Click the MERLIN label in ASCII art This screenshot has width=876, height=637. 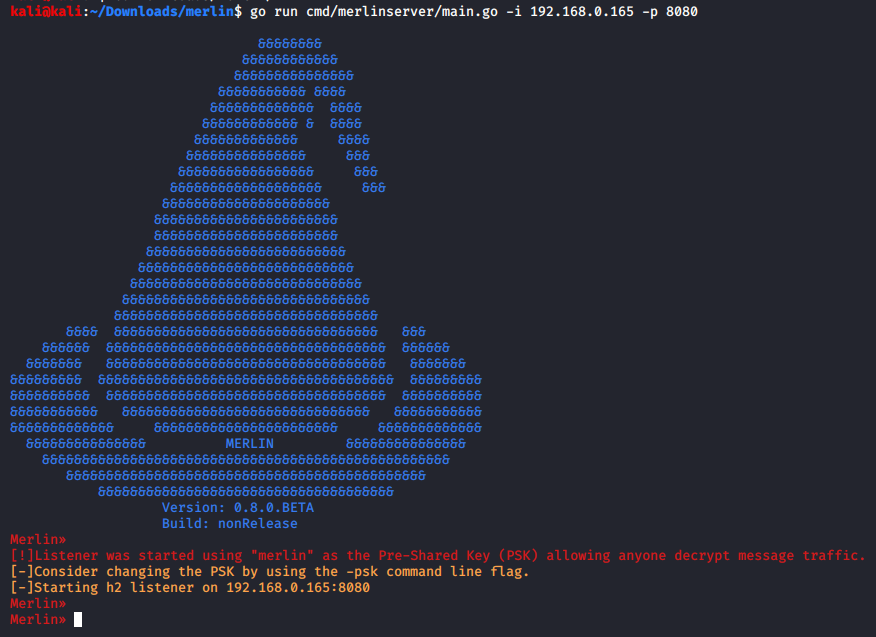click(x=250, y=444)
